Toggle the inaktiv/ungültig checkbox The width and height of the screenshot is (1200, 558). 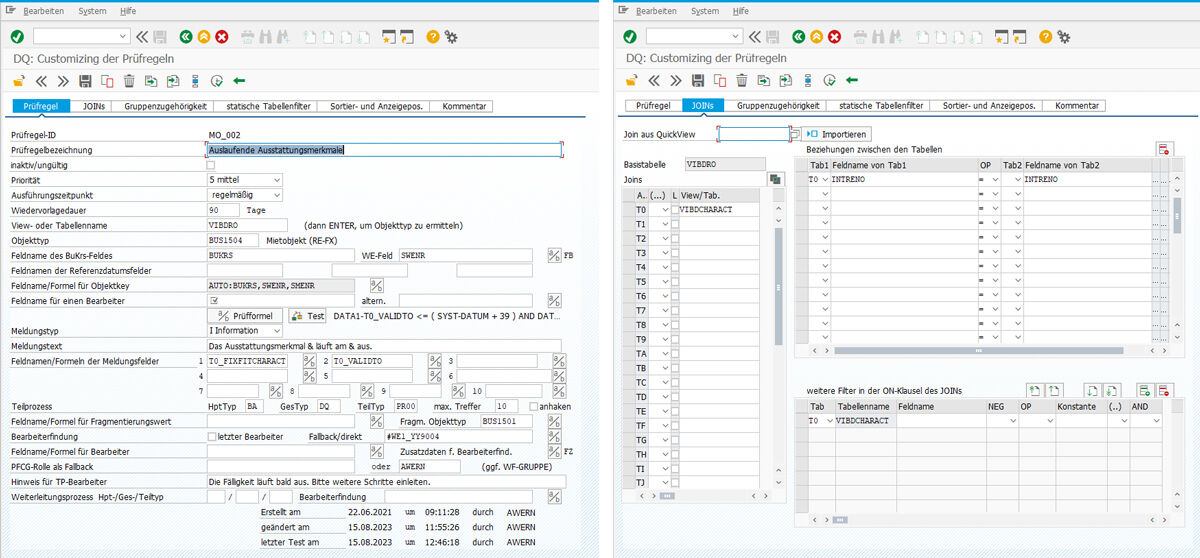(211, 165)
